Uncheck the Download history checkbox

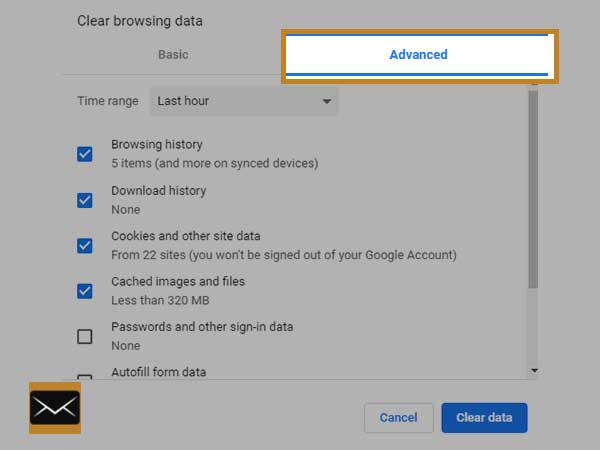(85, 200)
